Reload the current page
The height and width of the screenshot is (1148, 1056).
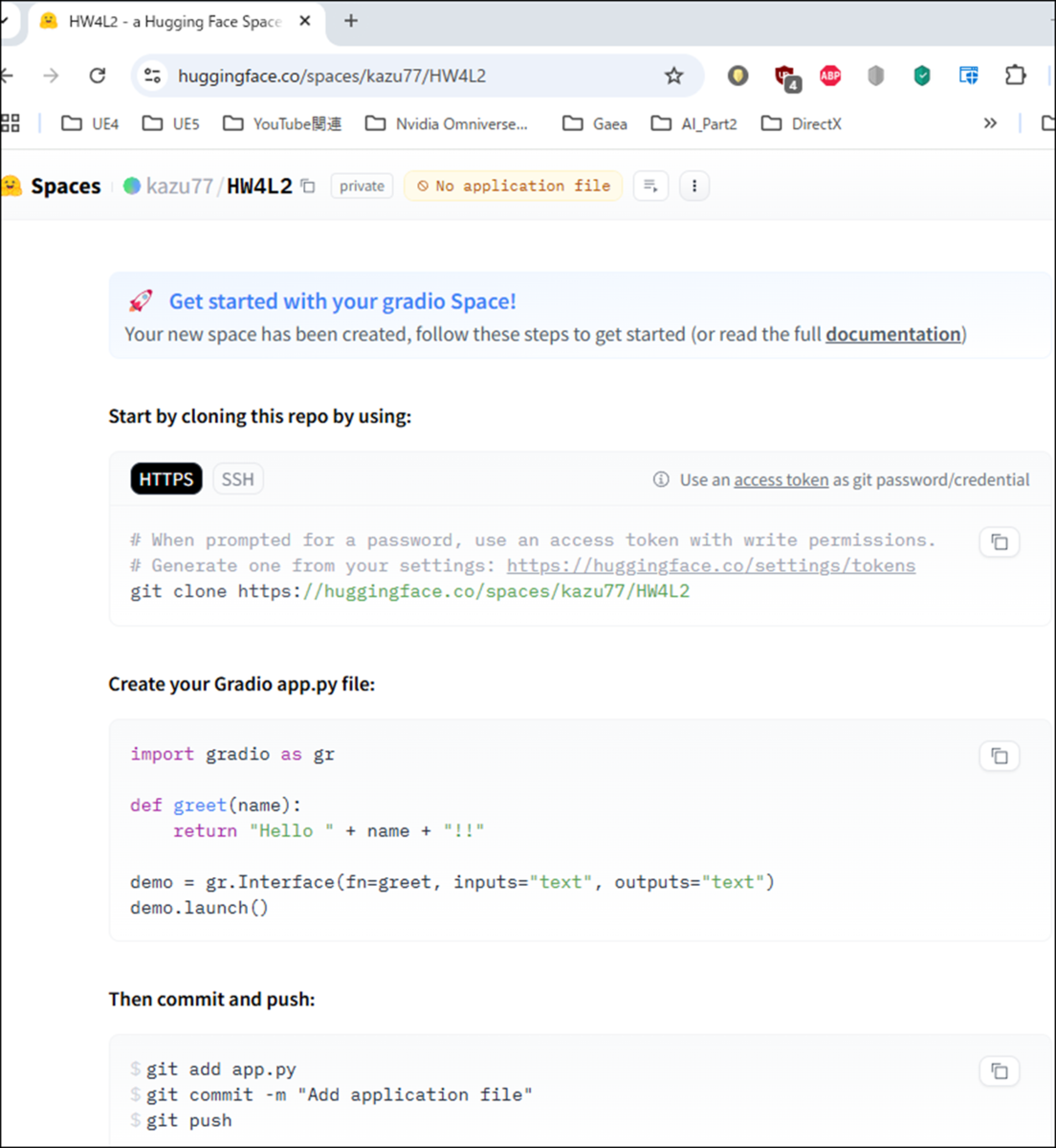tap(98, 76)
